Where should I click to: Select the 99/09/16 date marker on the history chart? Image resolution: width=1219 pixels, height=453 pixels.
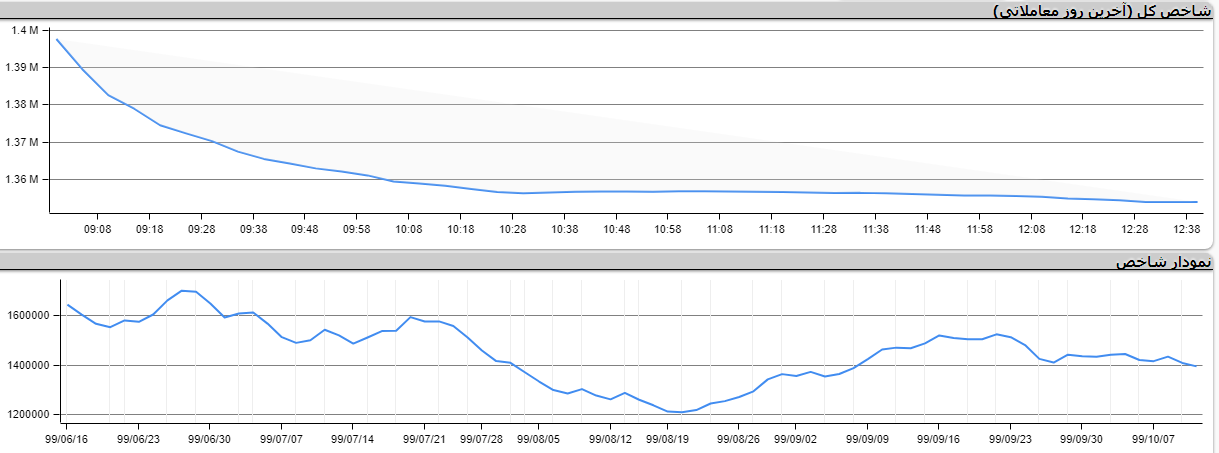940,438
